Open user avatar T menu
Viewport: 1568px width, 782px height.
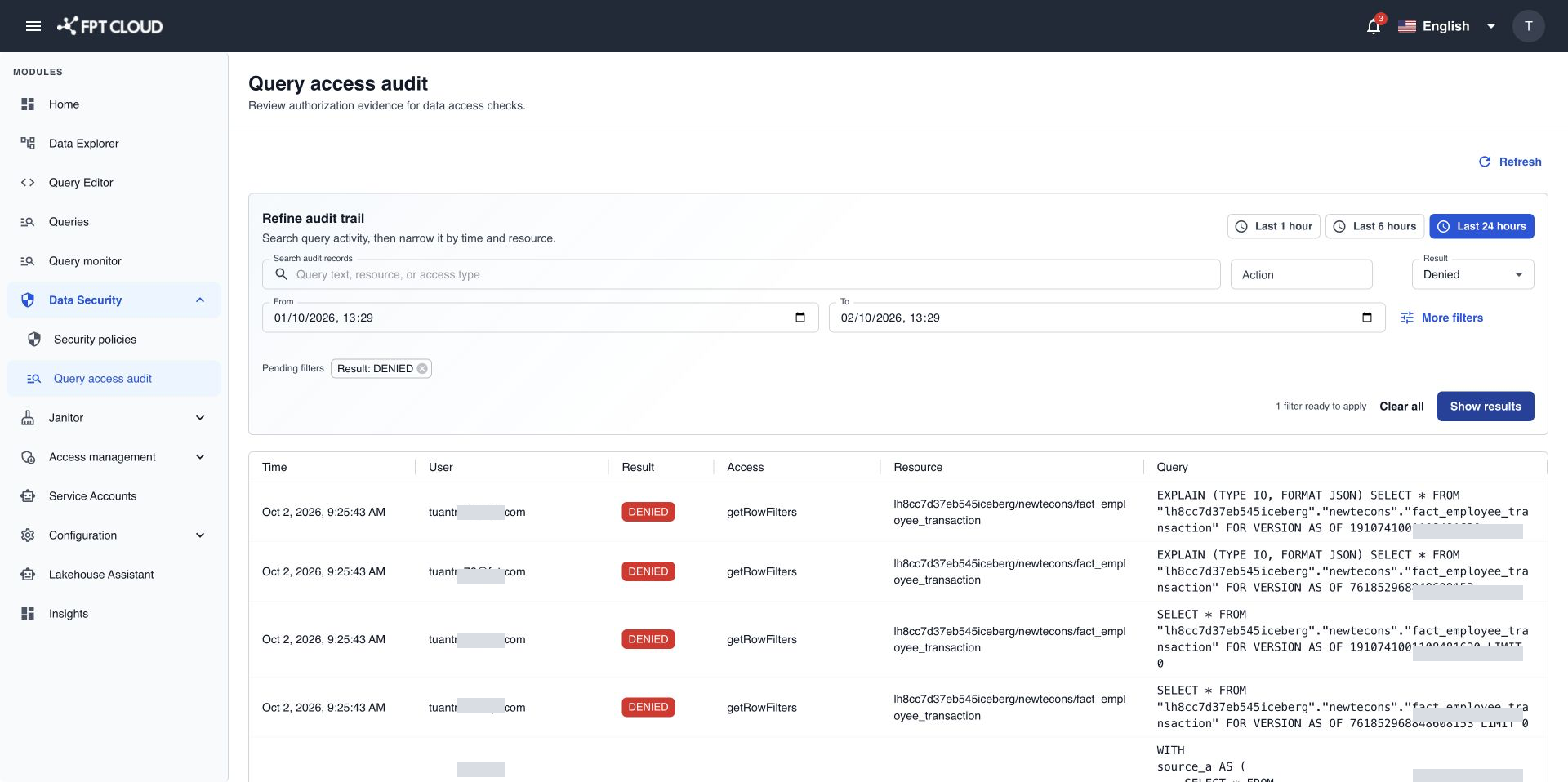1528,26
